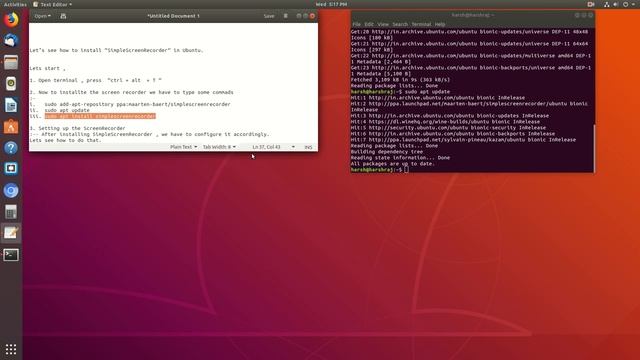Open the Calculator dock icon
Viewport: 640px width, 360px height.
(11, 212)
